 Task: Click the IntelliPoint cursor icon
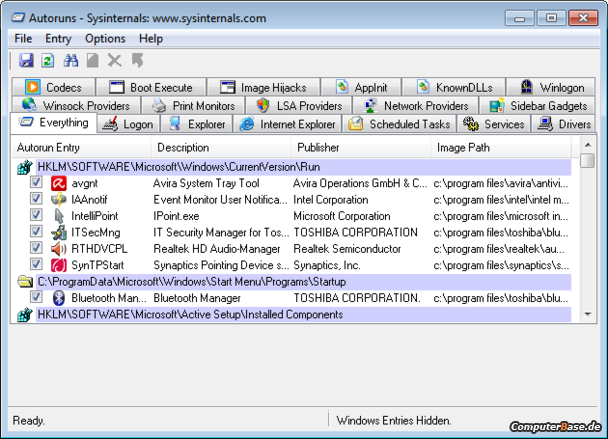59,216
